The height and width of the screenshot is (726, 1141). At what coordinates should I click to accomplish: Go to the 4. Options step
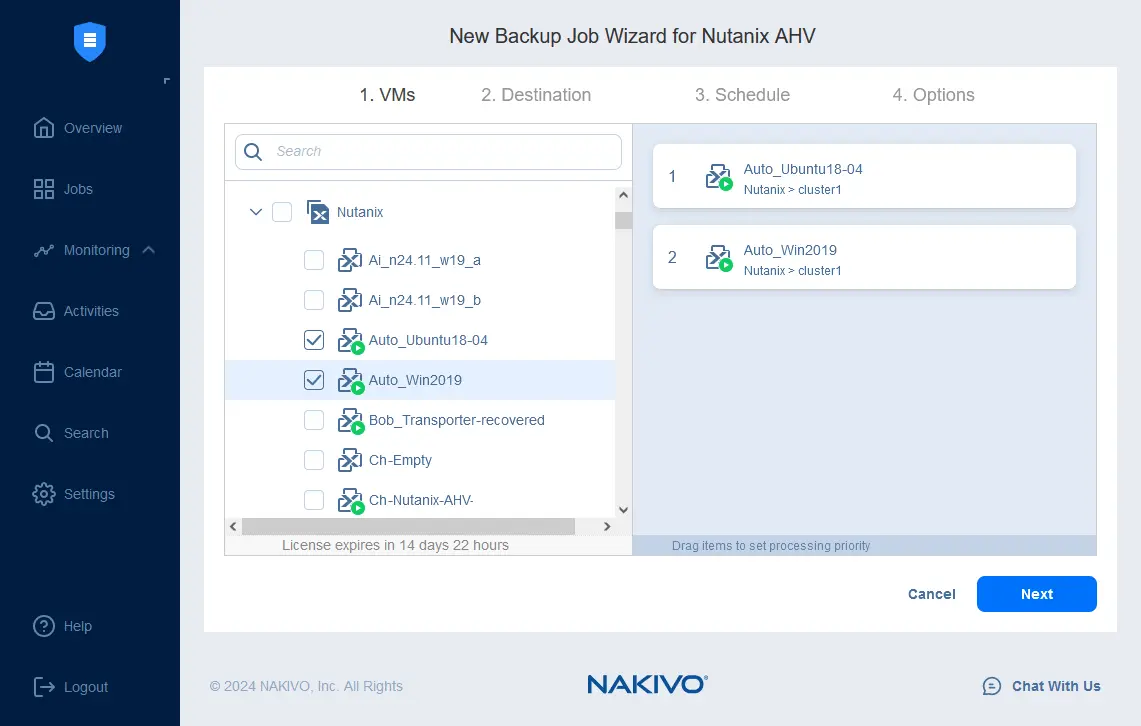pyautogui.click(x=934, y=95)
